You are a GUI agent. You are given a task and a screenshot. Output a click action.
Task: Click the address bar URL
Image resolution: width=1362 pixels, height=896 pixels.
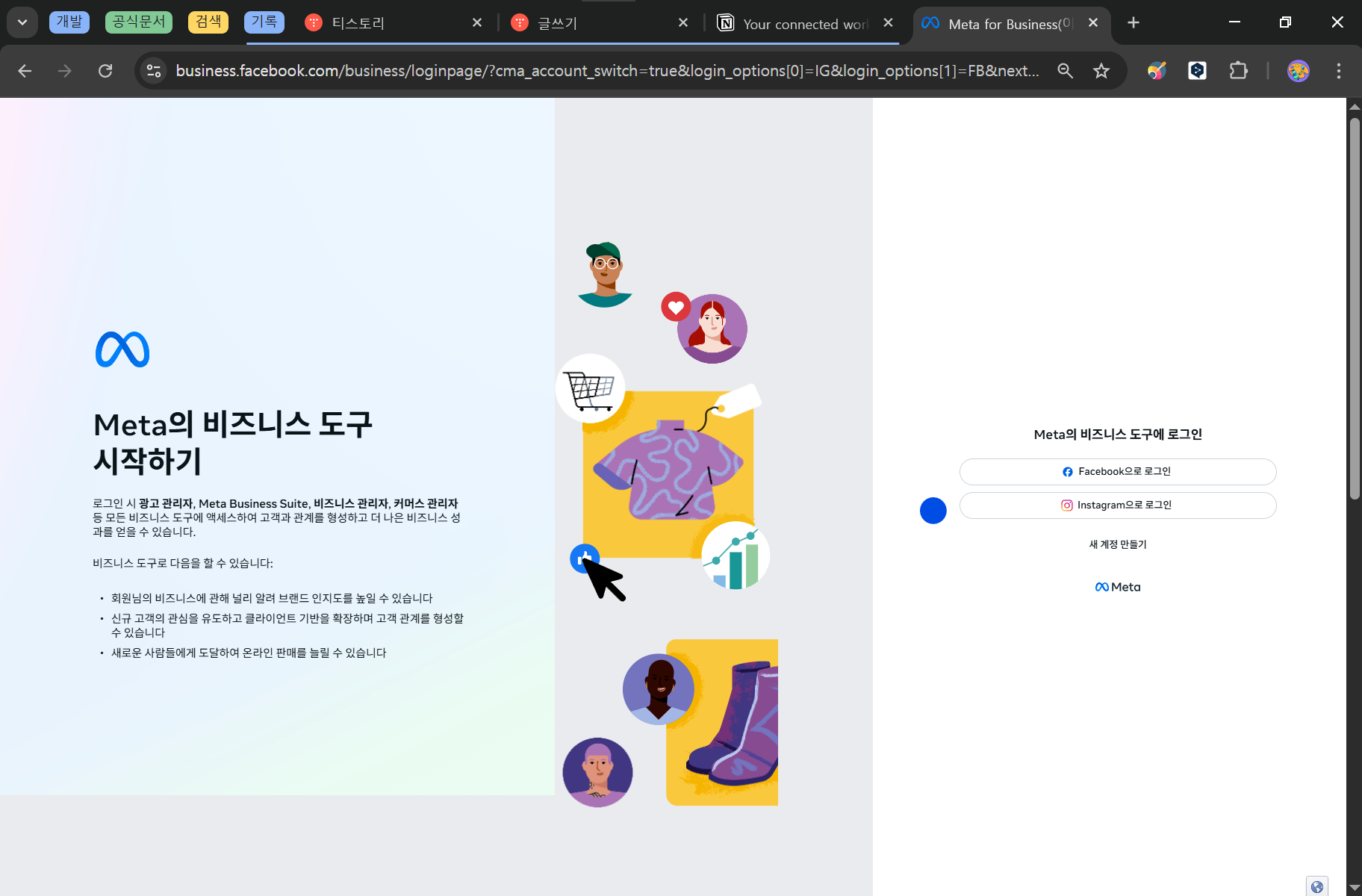pyautogui.click(x=607, y=71)
